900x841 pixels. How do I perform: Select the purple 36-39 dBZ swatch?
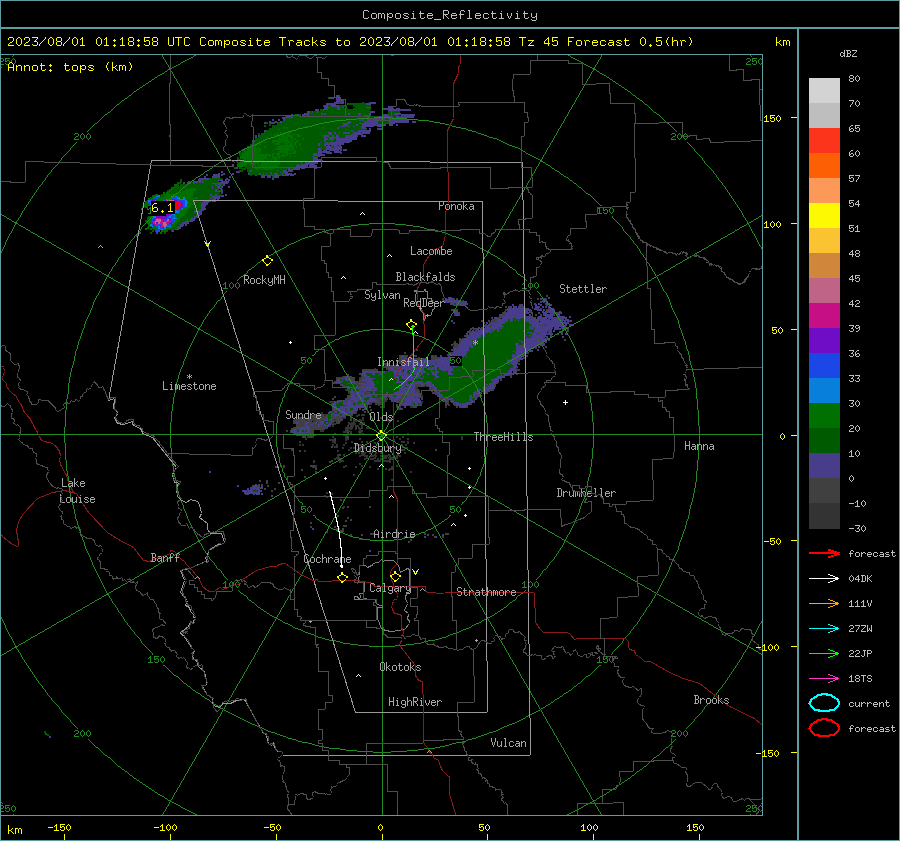(824, 340)
